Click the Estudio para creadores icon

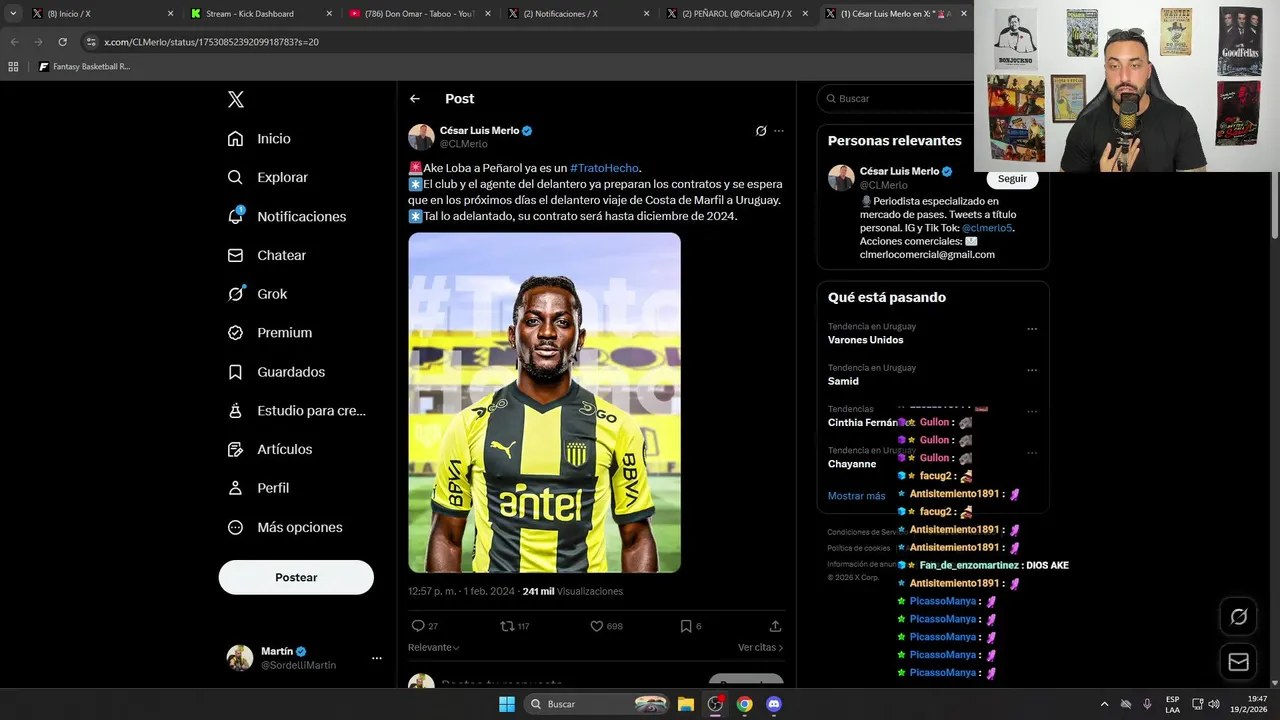point(235,410)
